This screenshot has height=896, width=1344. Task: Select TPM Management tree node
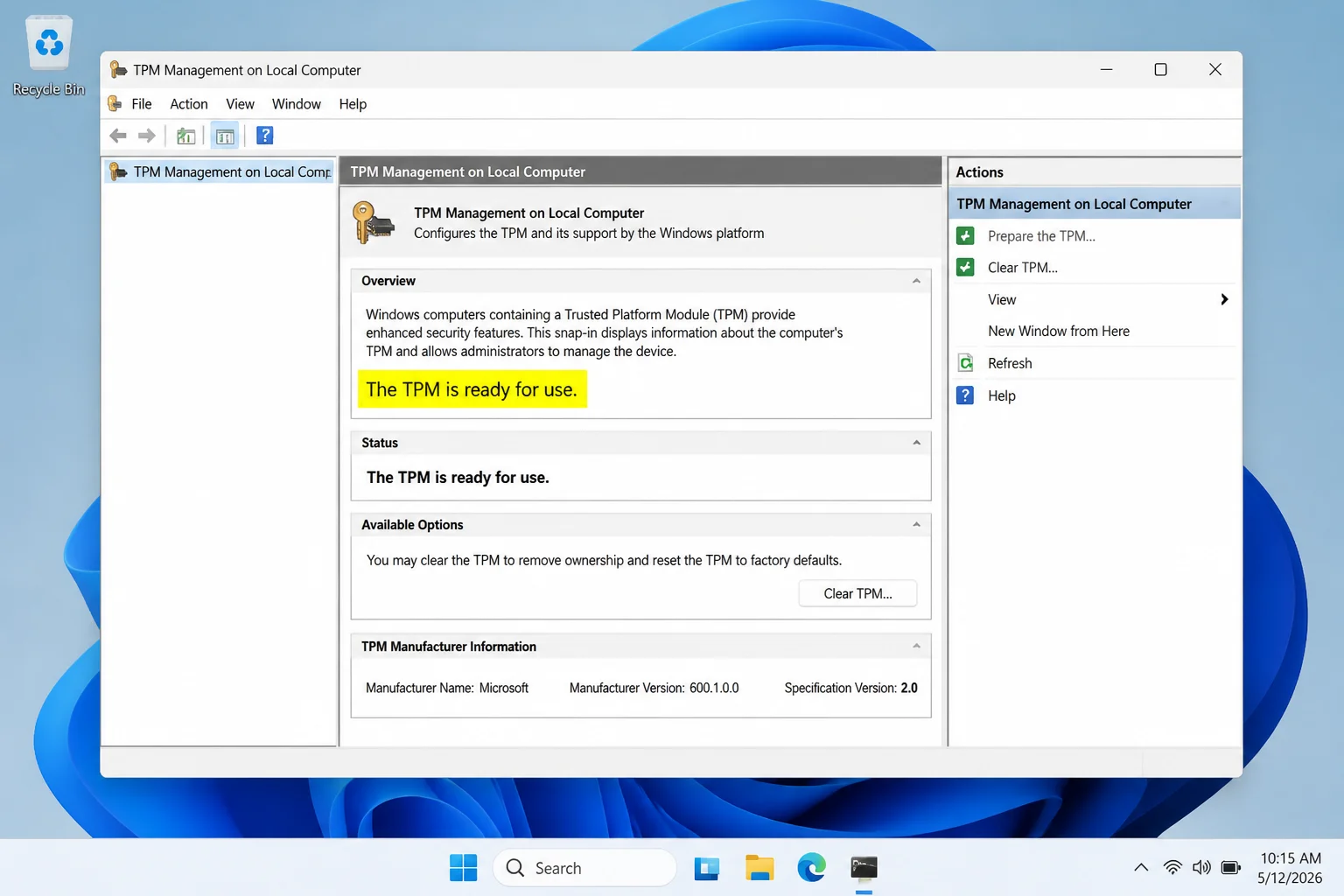pos(219,171)
